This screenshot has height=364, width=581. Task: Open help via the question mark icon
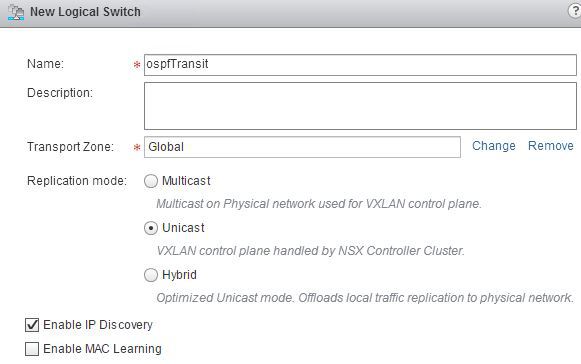(575, 11)
